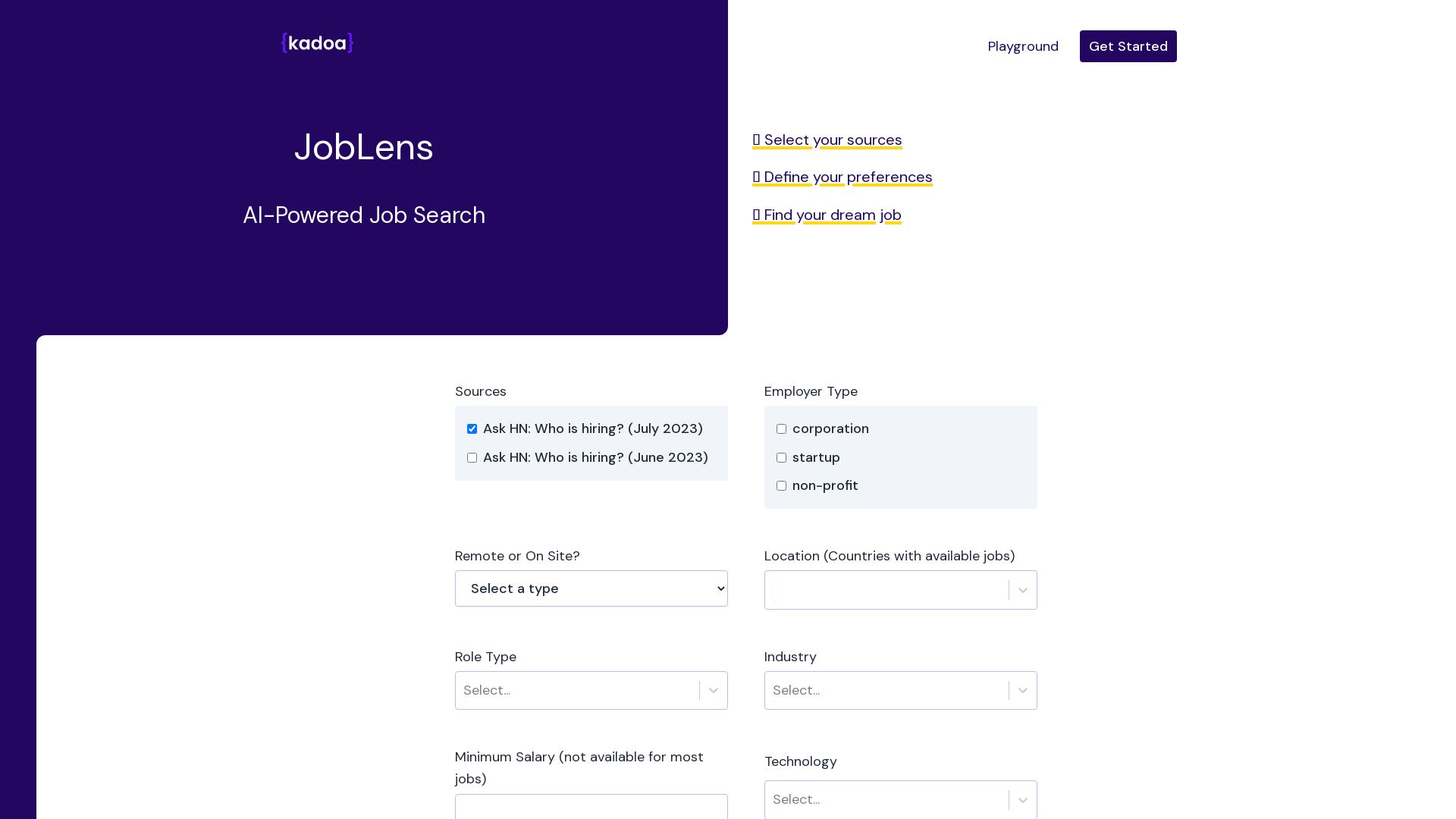Screen dimensions: 1456x819
Task: Check the corporation employer type
Action: pos(781,429)
